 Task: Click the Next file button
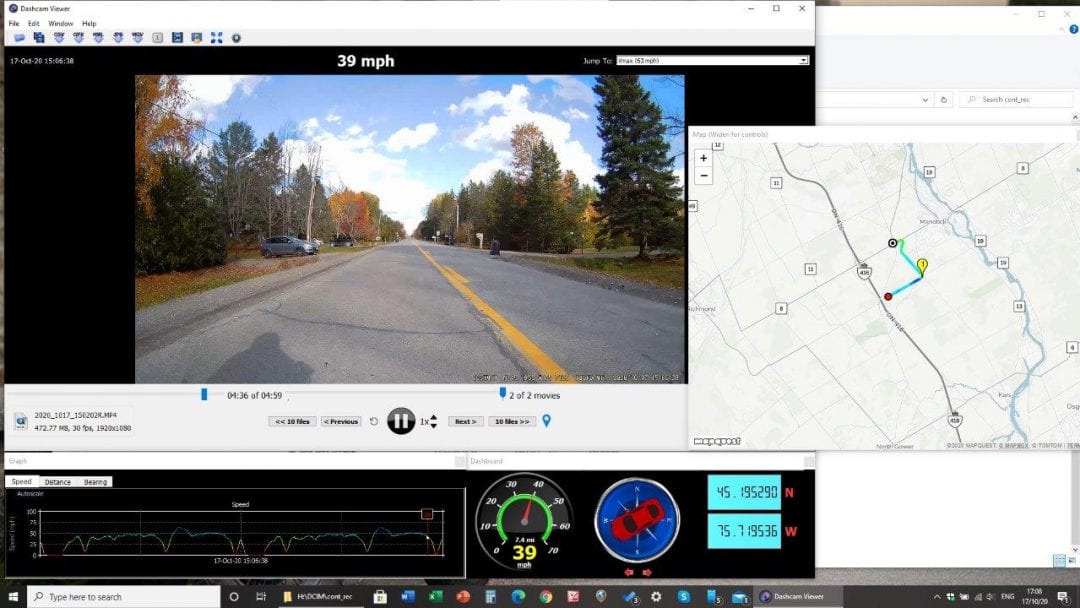[465, 421]
